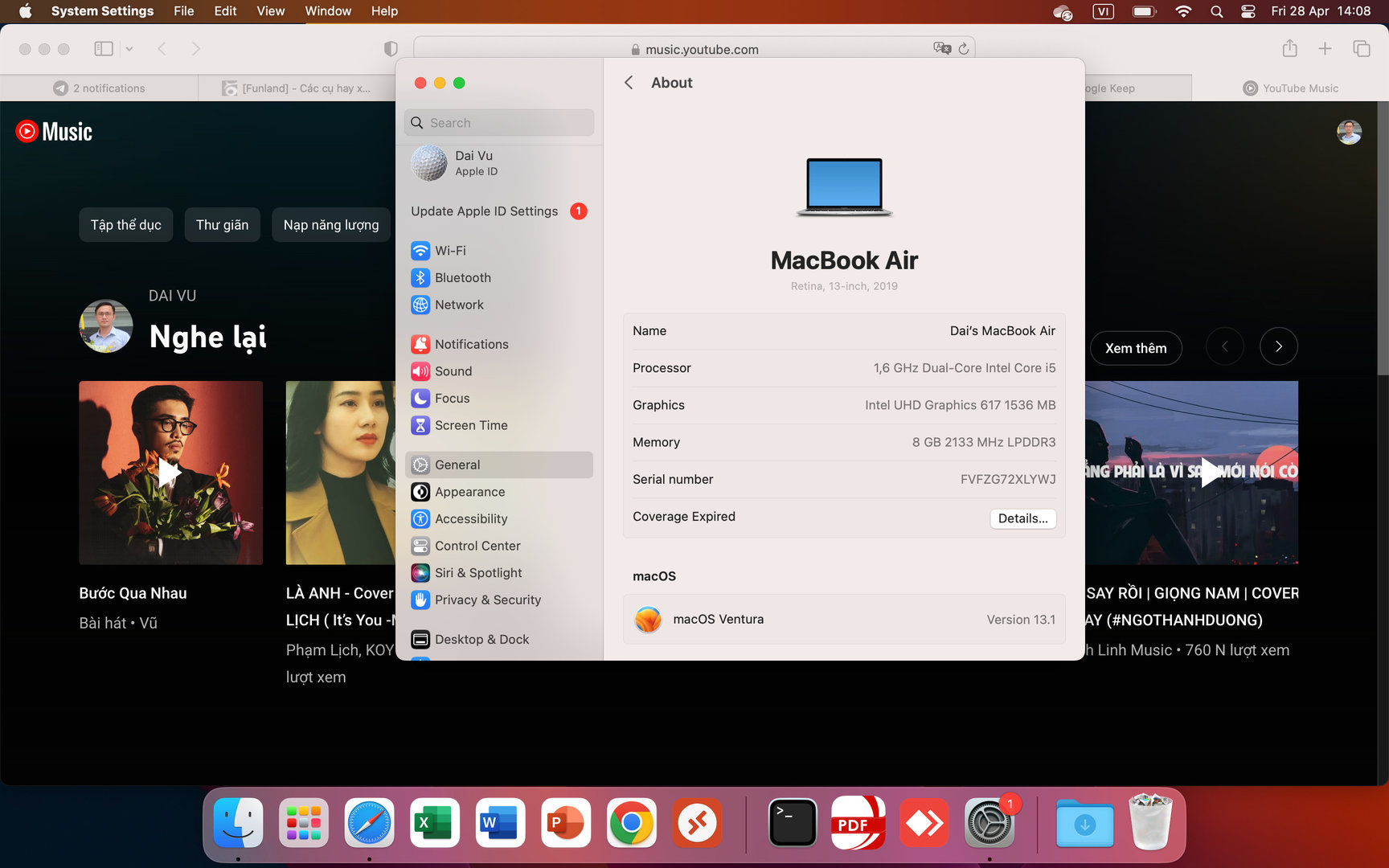Open Notifications settings
Viewport: 1389px width, 868px height.
click(x=471, y=345)
